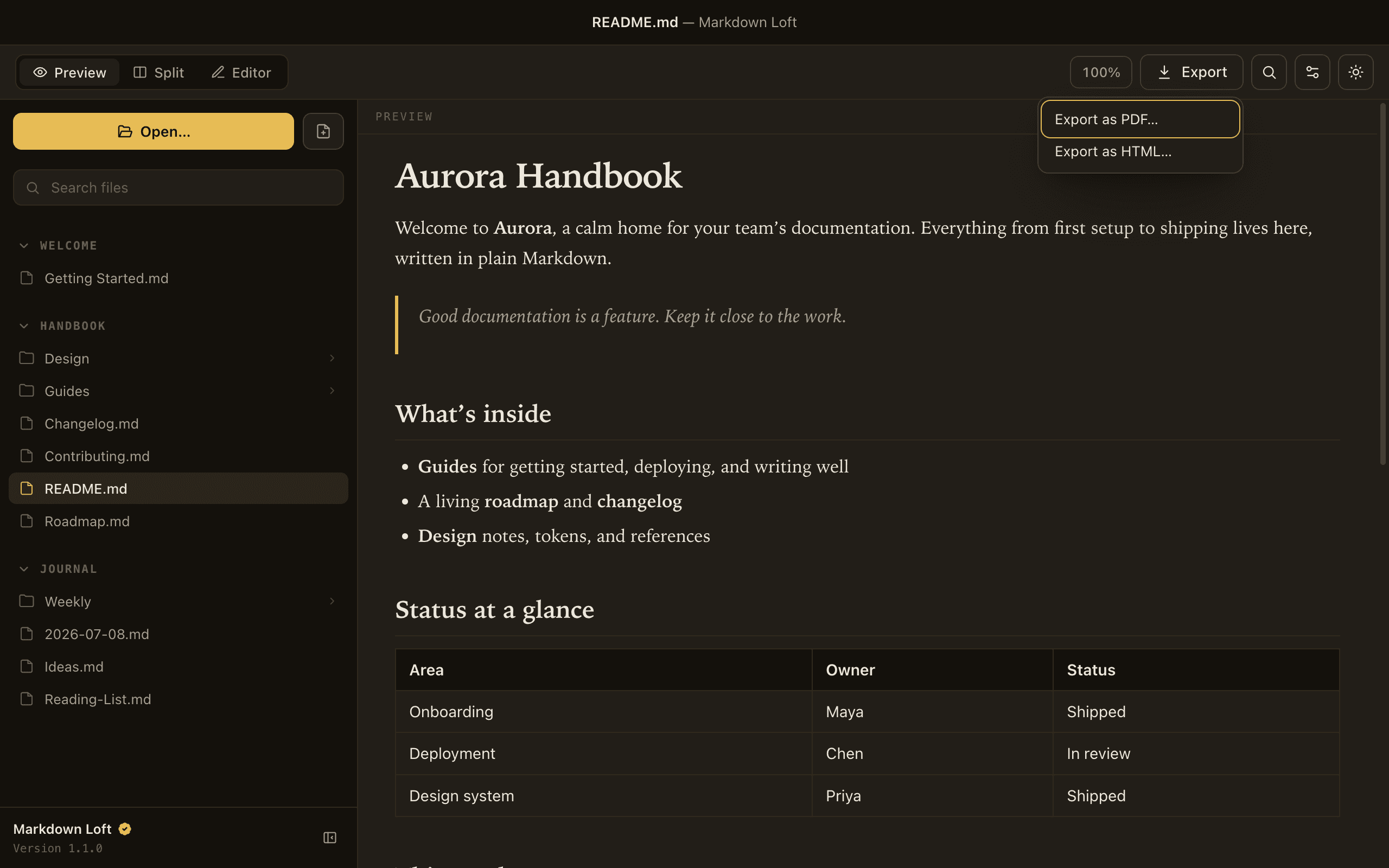Click the Priya table cell
The image size is (1389, 868).
(x=932, y=796)
